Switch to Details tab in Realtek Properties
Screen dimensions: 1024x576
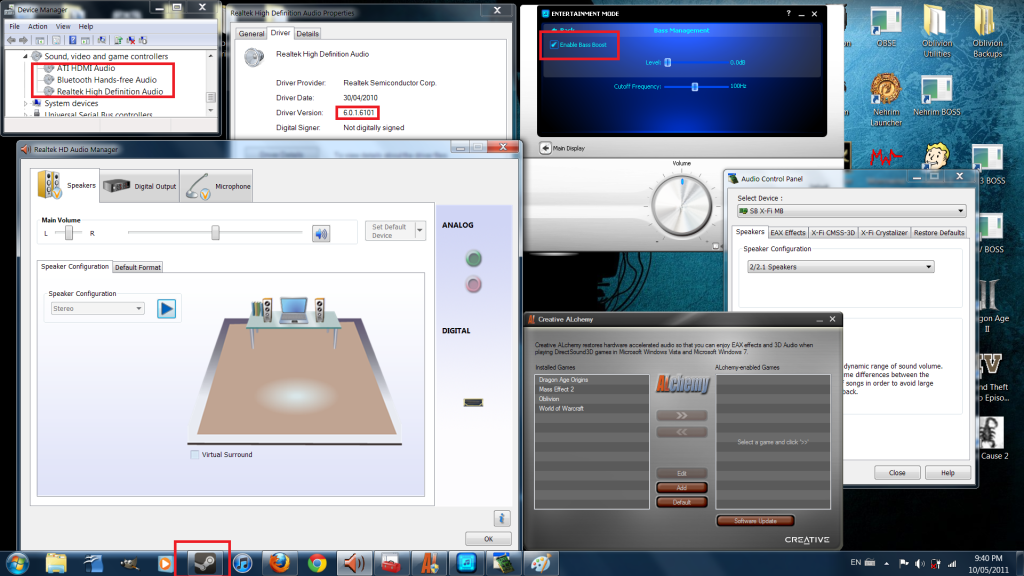click(308, 34)
